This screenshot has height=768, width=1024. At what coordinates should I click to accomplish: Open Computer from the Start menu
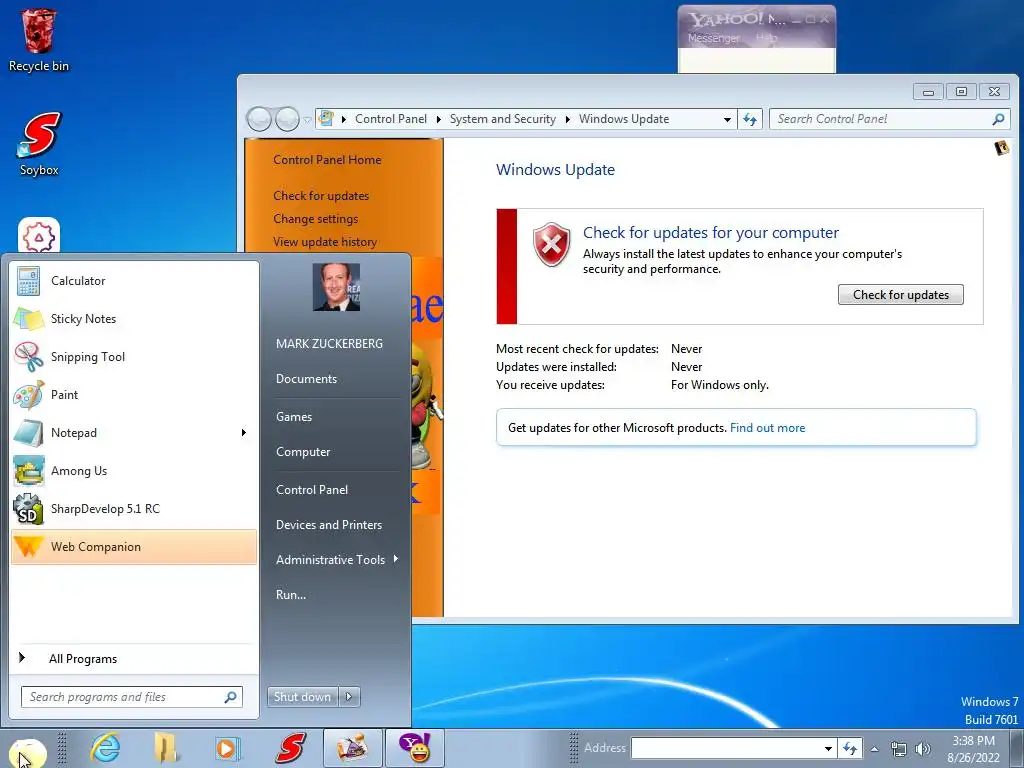click(303, 452)
